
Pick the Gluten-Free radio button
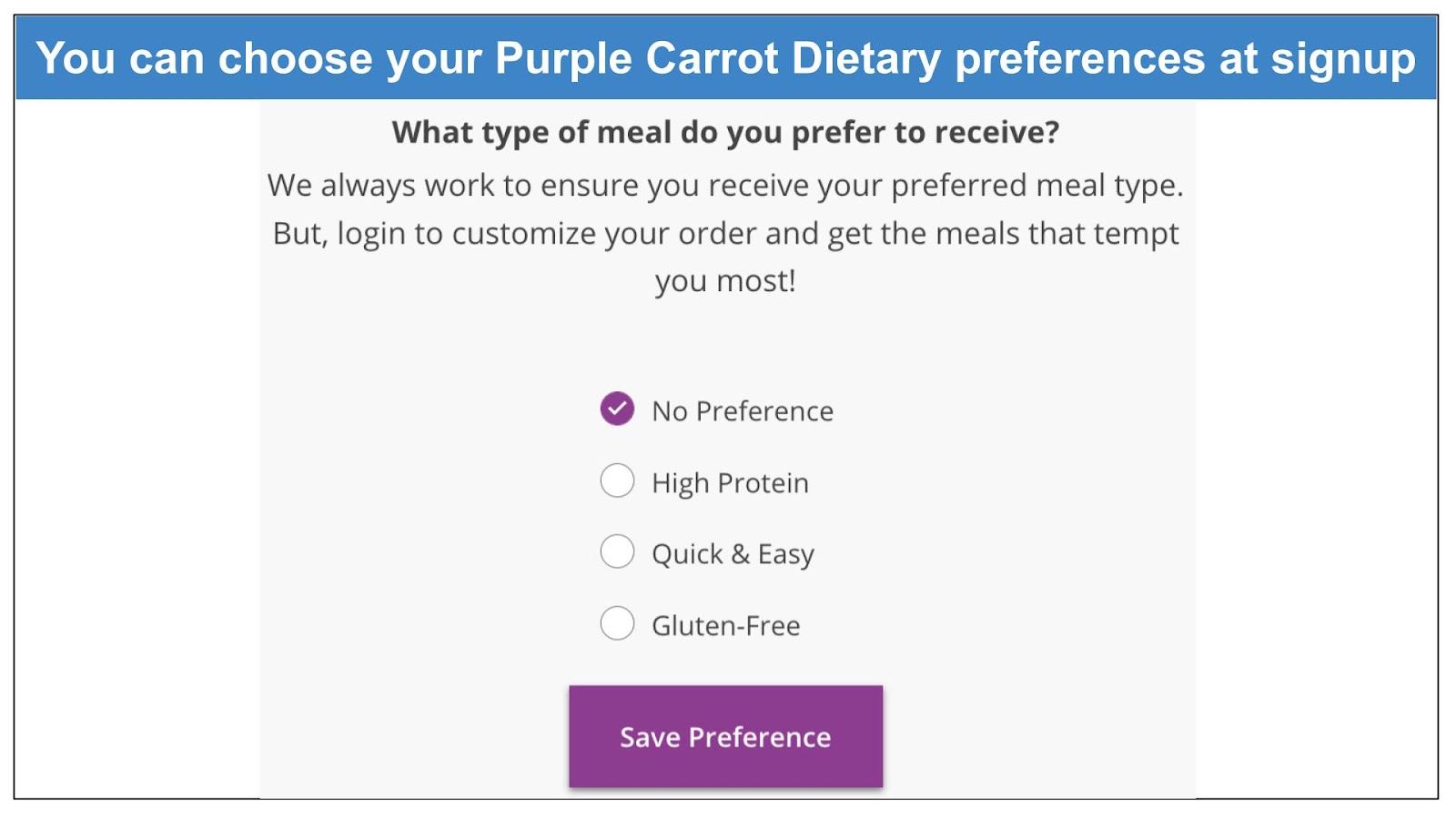617,623
